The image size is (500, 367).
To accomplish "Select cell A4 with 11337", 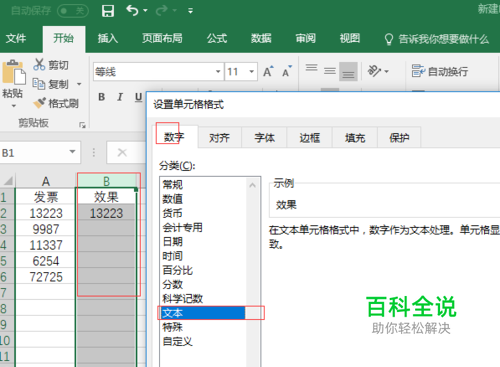I will 46,245.
